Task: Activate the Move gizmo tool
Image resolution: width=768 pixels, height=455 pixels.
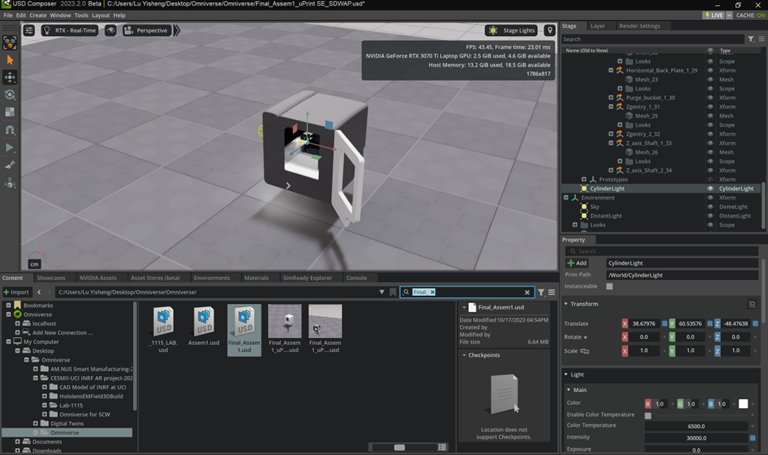Action: [x=10, y=77]
